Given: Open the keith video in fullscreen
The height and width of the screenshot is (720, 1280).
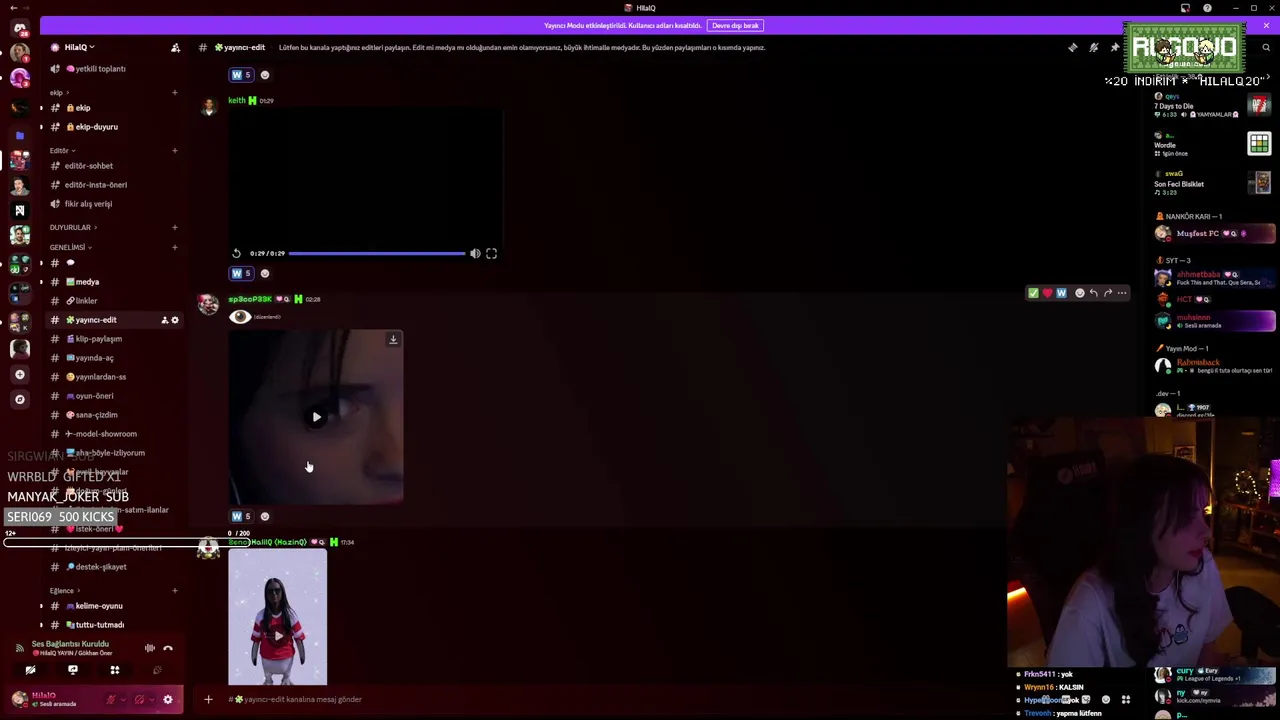Looking at the screenshot, I should point(491,254).
